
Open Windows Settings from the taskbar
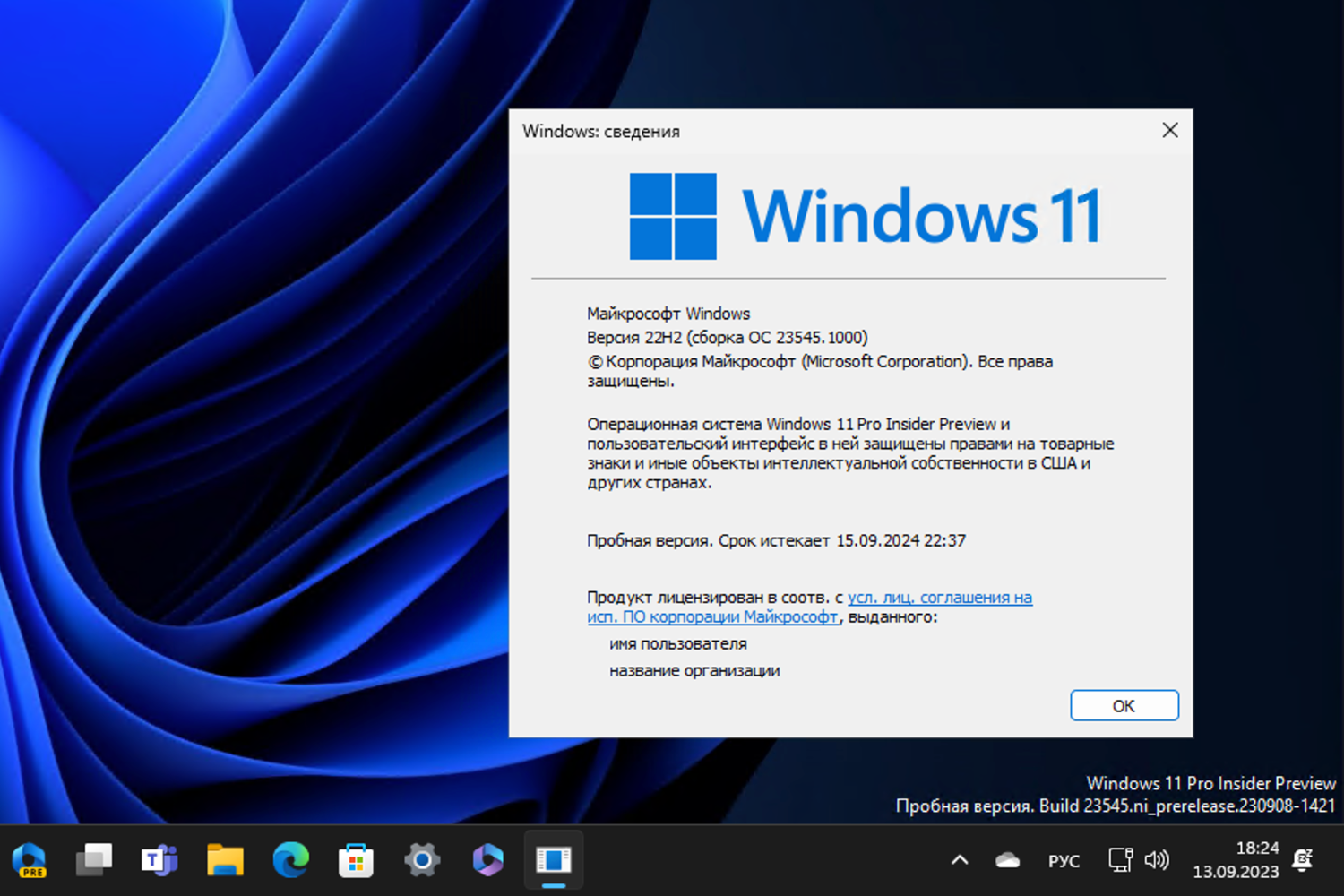click(421, 858)
